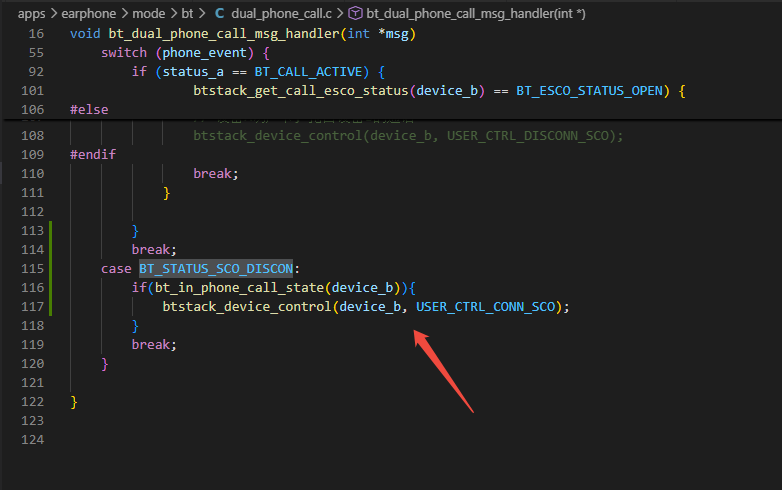Expand chevron after 'bt' breadcrumb
The image size is (782, 490).
[202, 13]
